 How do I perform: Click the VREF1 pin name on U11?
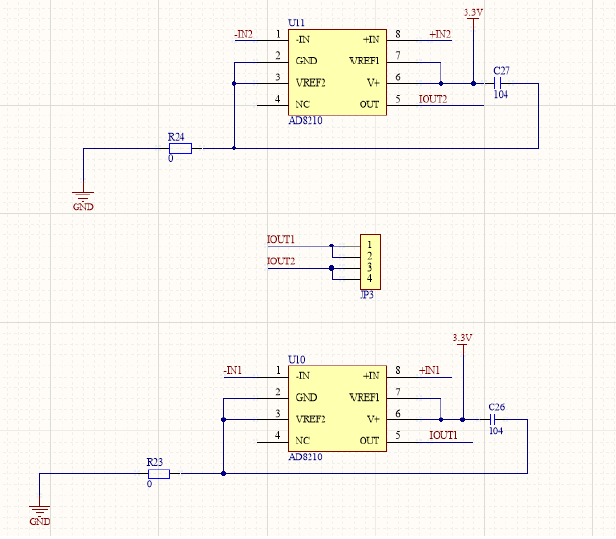364,61
